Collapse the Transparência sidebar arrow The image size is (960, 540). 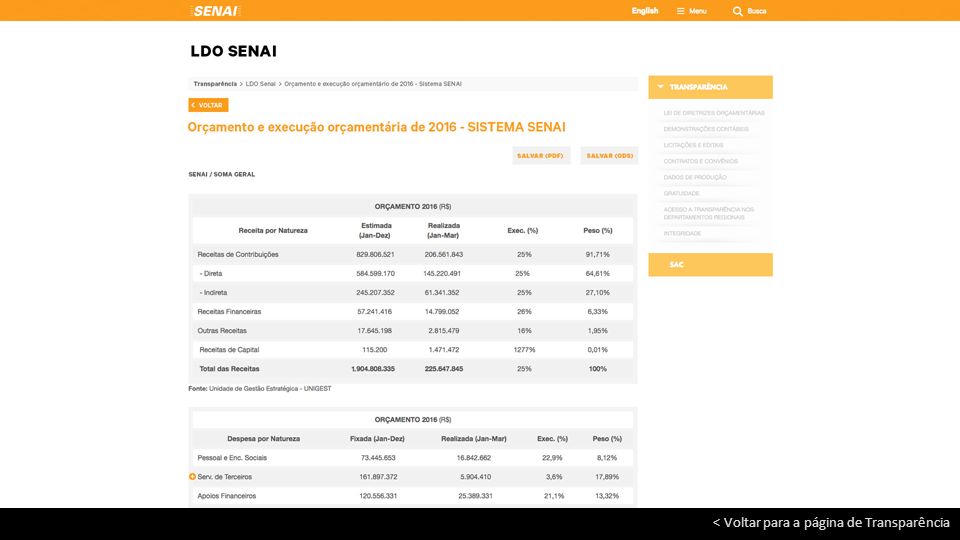click(660, 87)
